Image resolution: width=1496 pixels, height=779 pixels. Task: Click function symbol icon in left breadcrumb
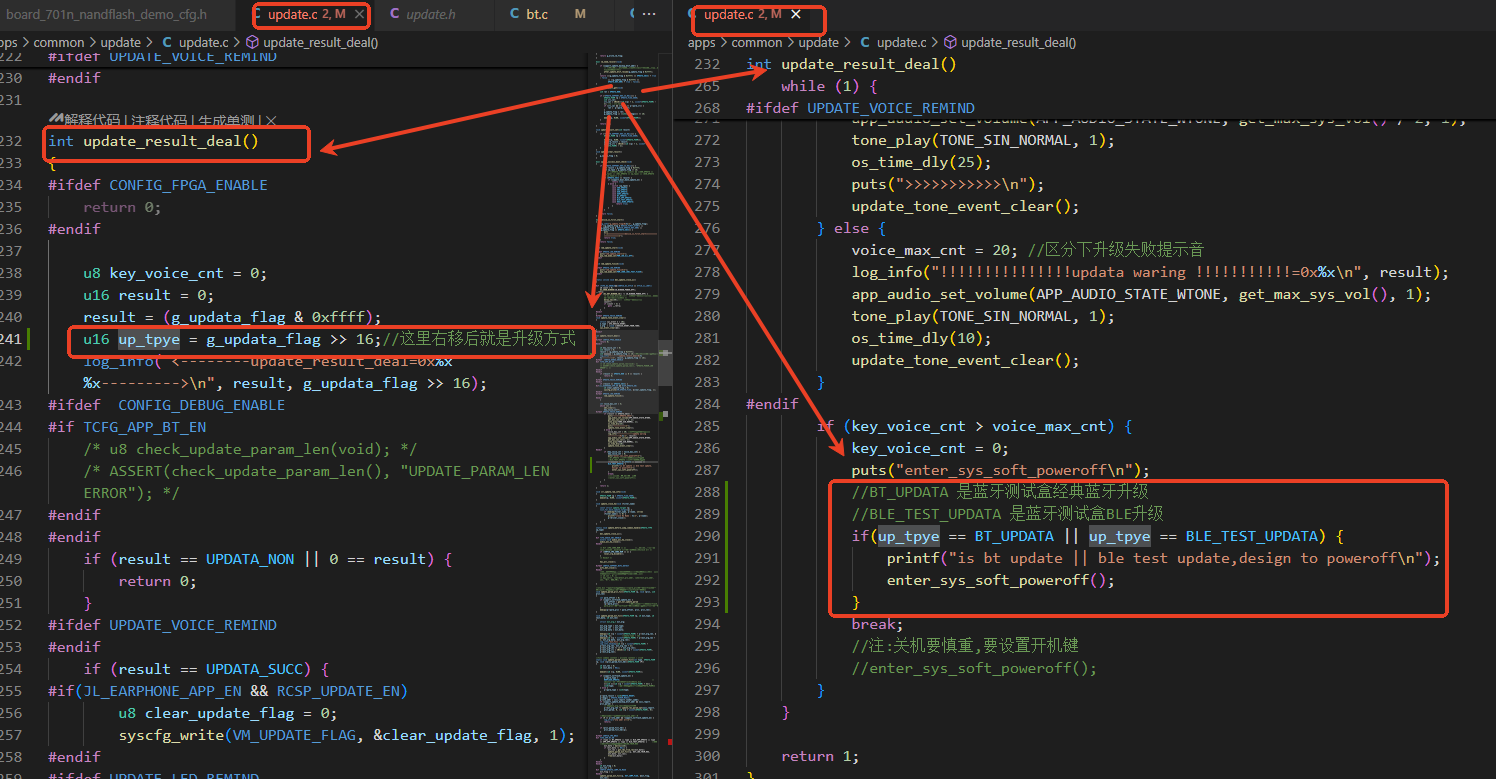point(252,42)
